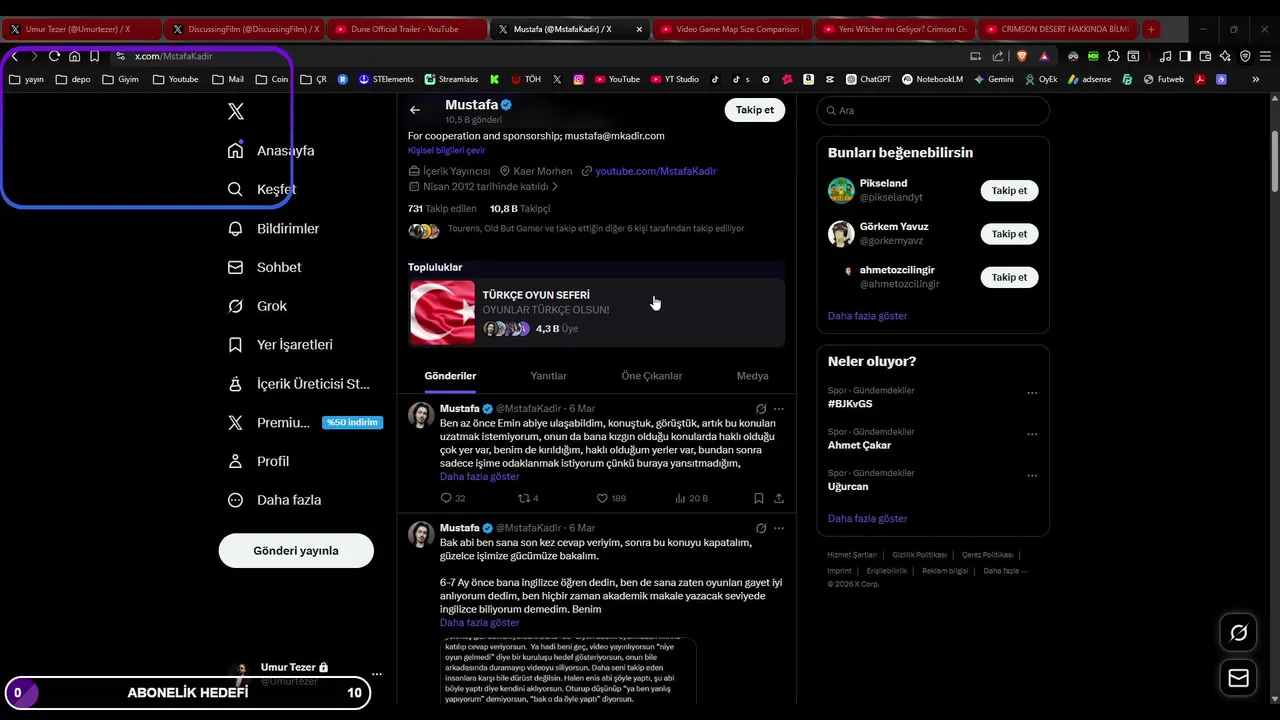This screenshot has height=720, width=1280.
Task: Click the Gönderi yayınla button
Action: tap(296, 551)
